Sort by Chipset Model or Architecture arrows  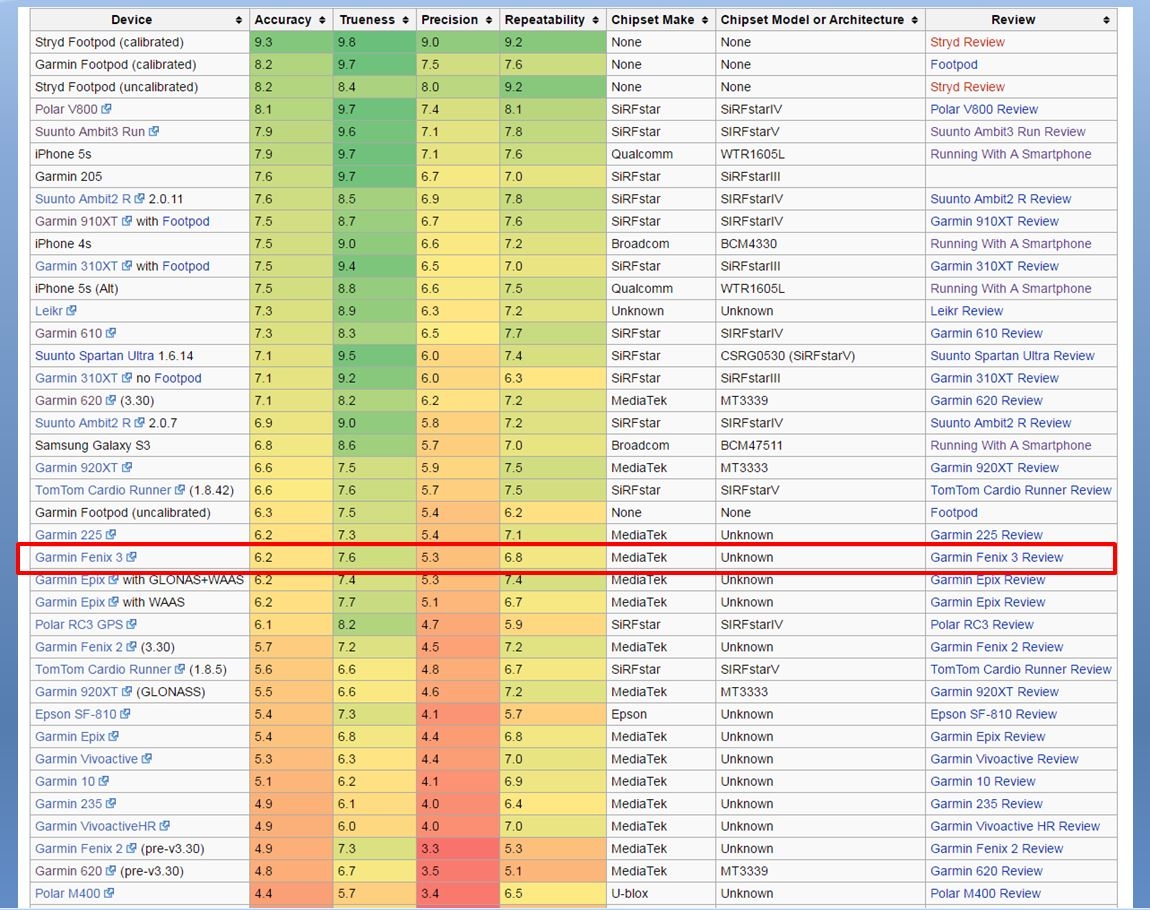[x=915, y=21]
